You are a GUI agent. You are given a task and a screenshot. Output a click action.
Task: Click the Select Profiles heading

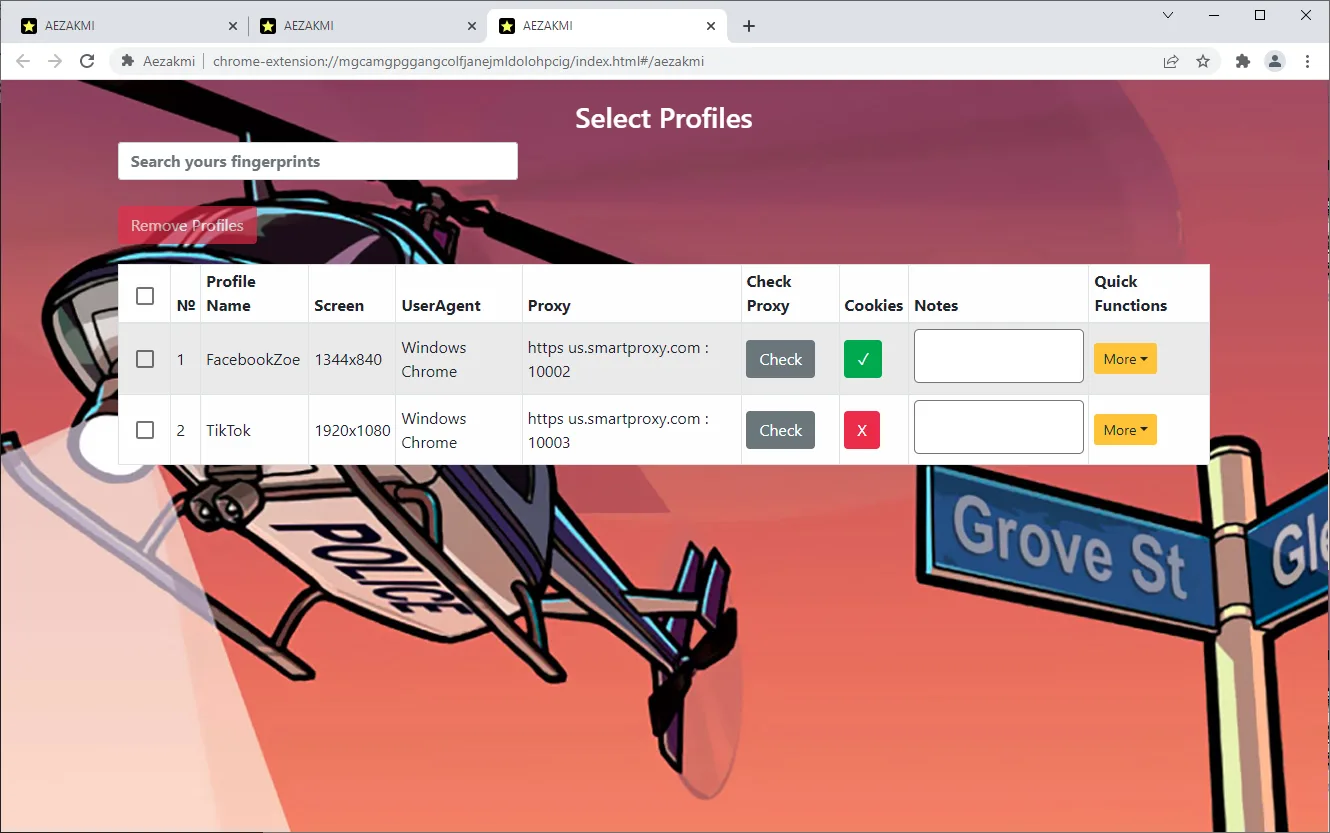(664, 118)
